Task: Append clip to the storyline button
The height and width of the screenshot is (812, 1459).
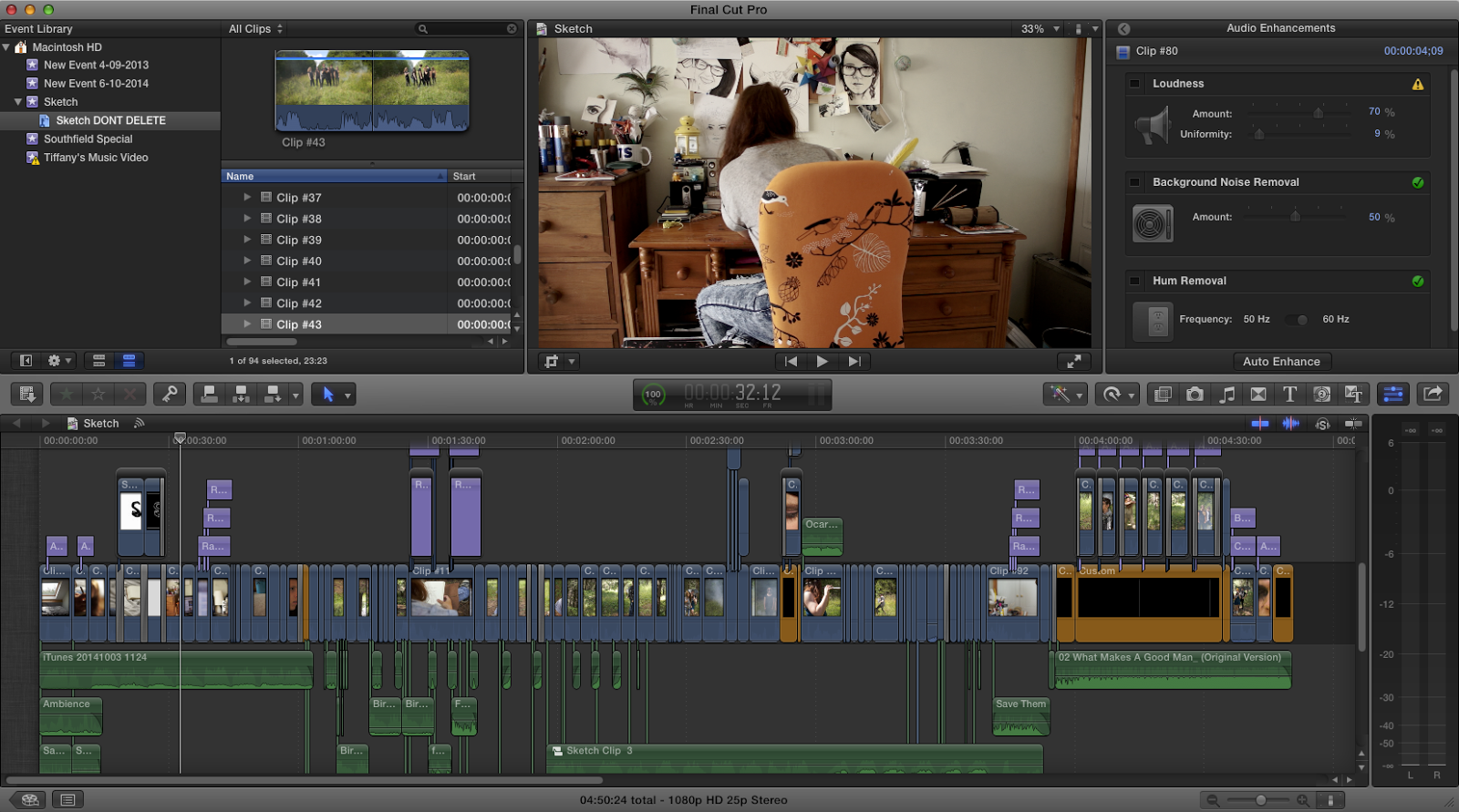Action: point(272,394)
